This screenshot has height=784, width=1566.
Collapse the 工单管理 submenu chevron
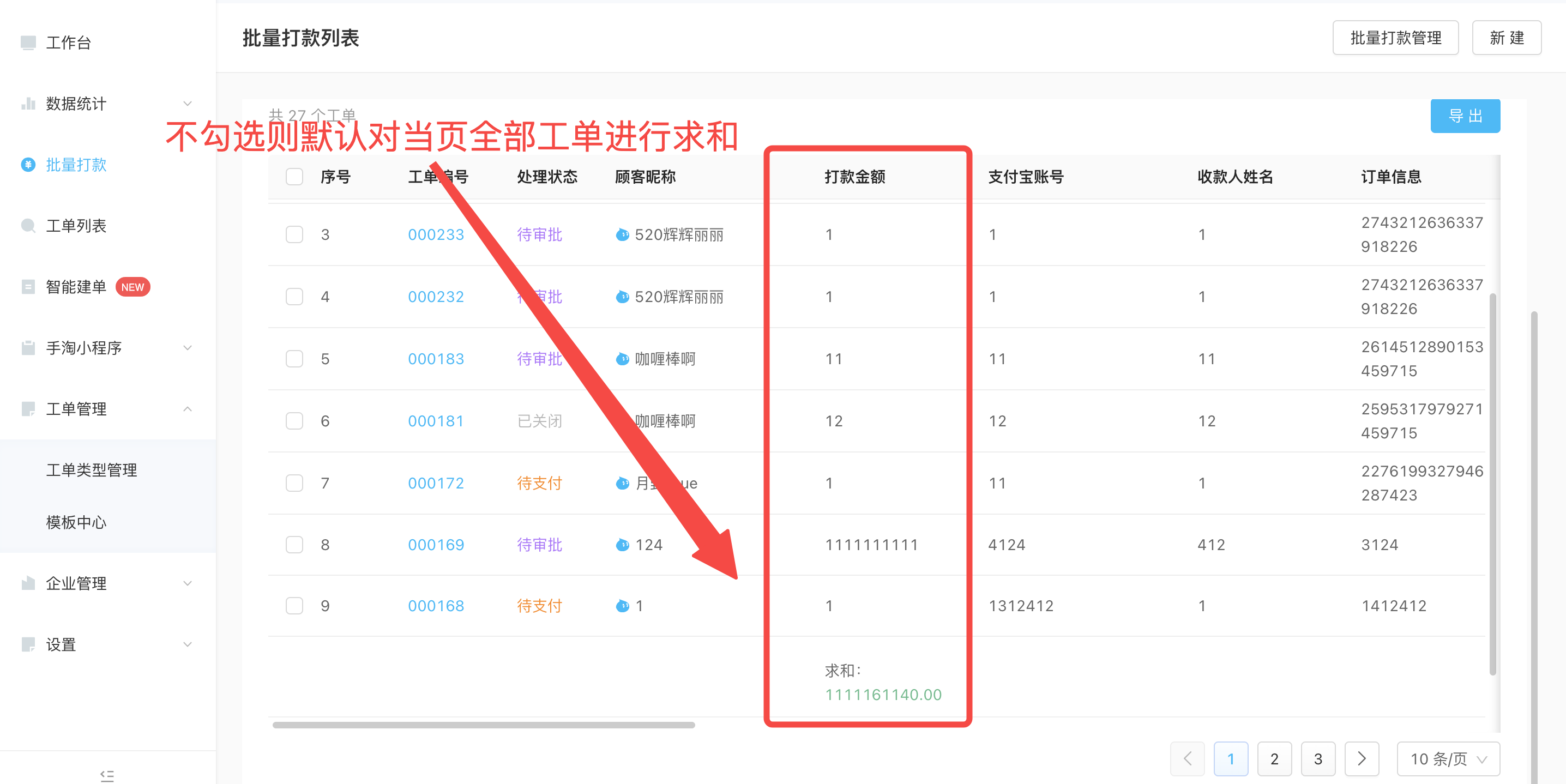188,409
